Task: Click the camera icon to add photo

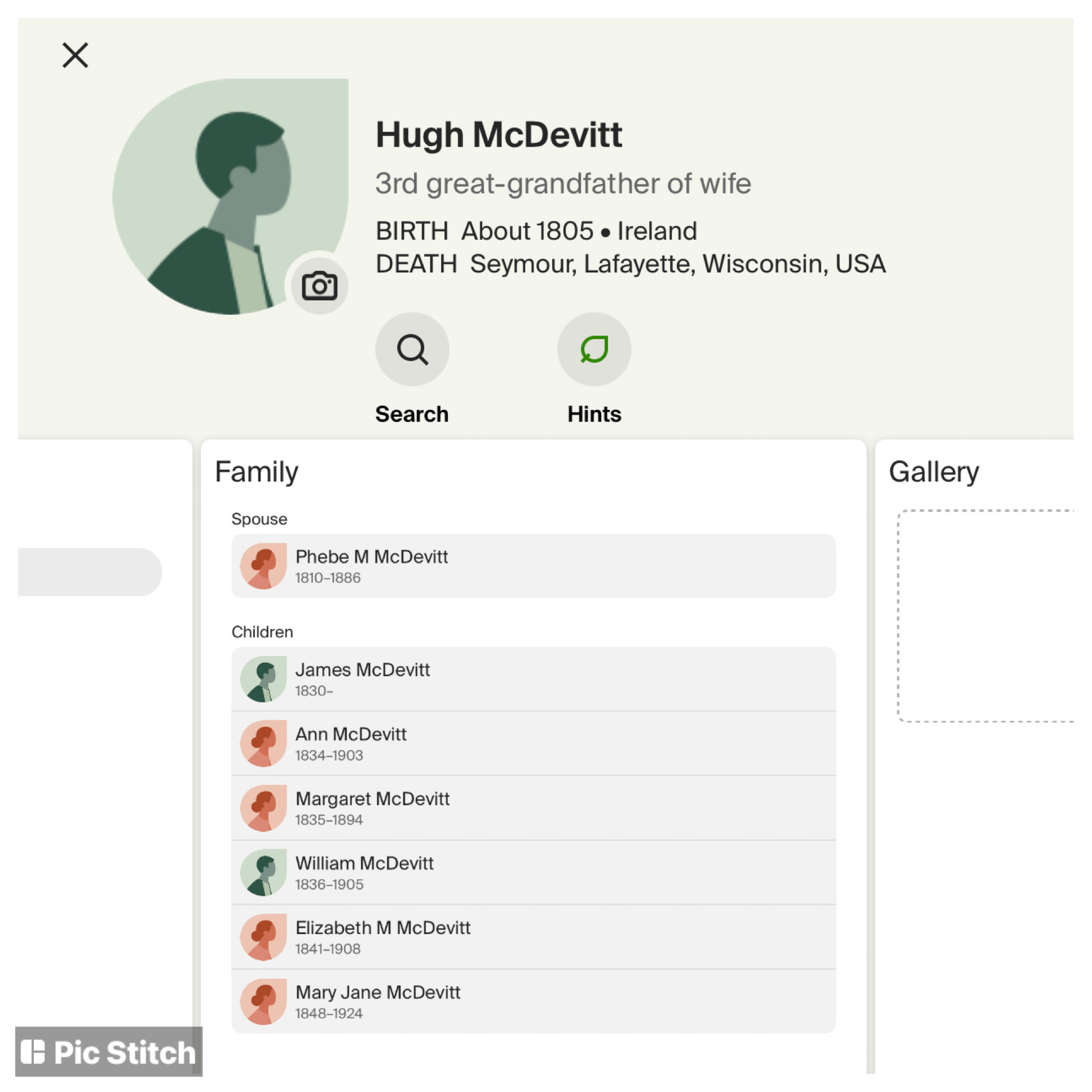Action: [319, 285]
